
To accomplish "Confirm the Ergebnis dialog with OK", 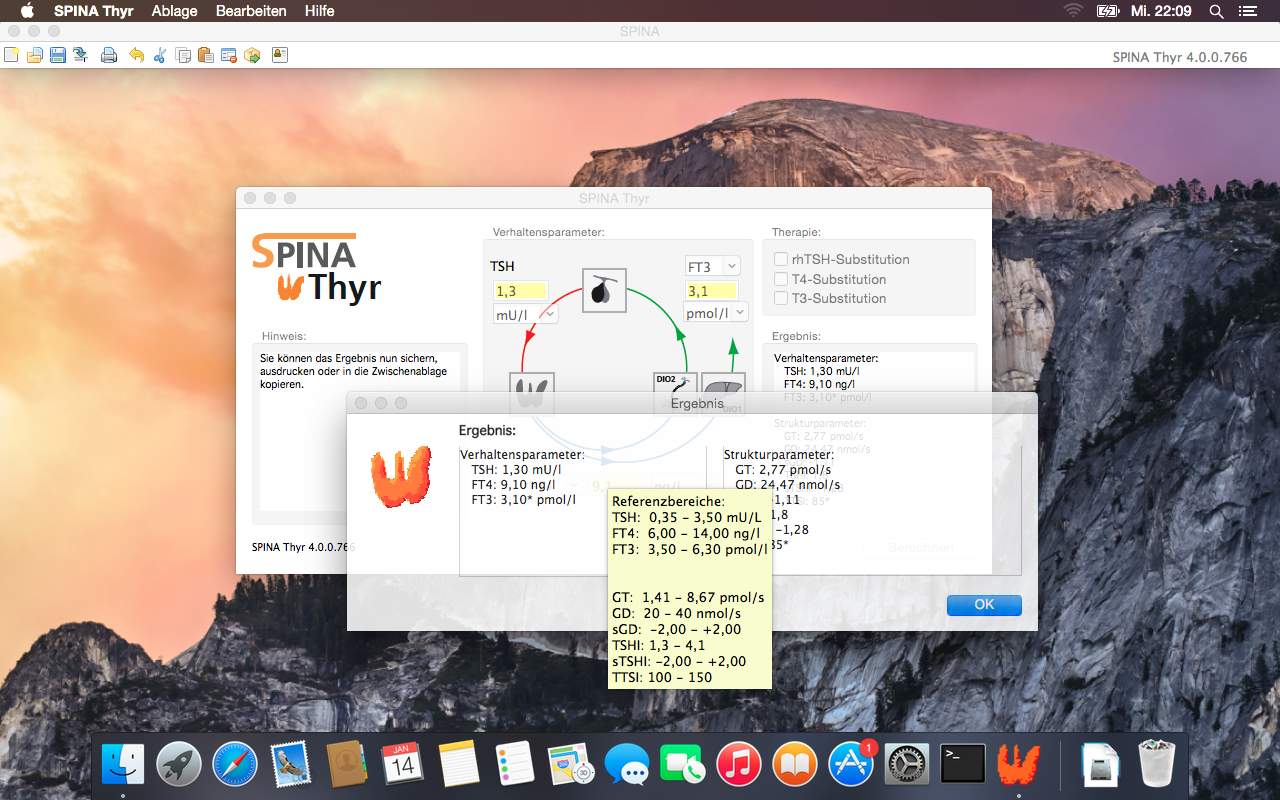I will click(x=984, y=604).
